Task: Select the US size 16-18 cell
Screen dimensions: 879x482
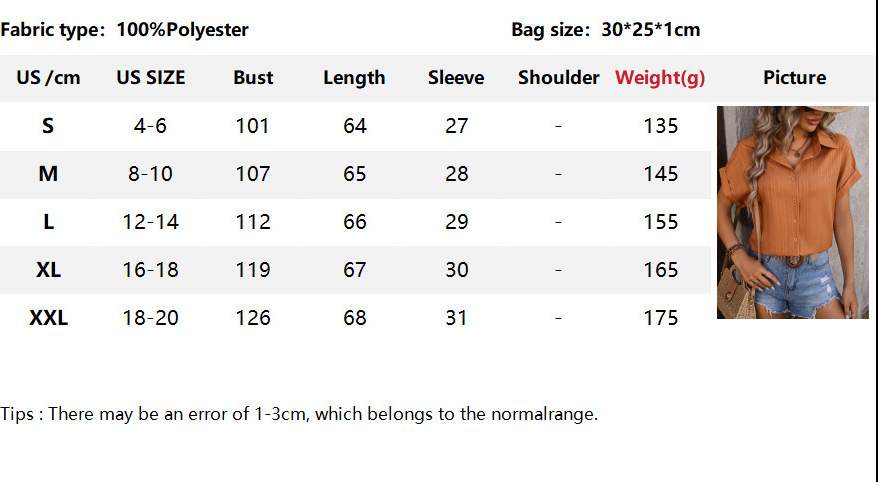Action: pos(151,270)
